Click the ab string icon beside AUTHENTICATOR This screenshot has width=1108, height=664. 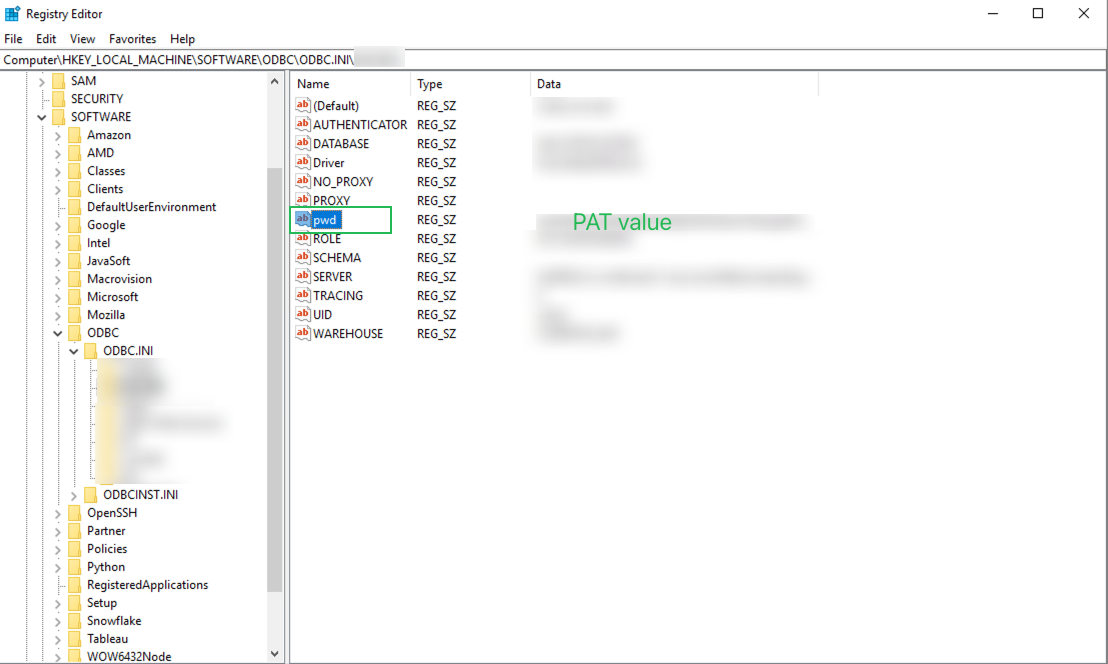coord(303,124)
